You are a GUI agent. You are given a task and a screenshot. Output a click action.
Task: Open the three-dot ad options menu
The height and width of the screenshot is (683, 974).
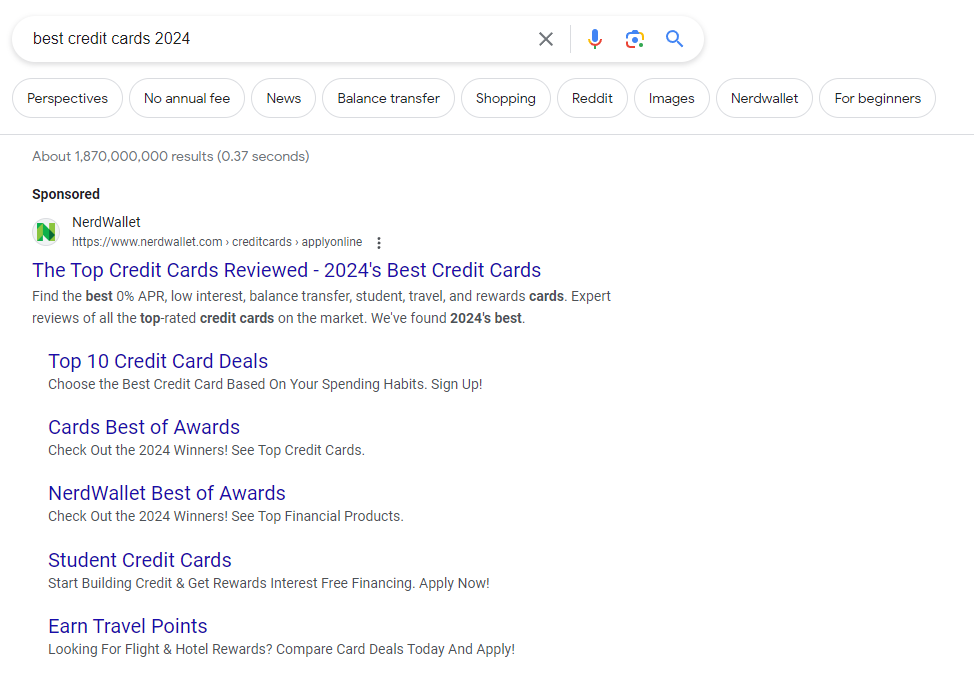(379, 243)
